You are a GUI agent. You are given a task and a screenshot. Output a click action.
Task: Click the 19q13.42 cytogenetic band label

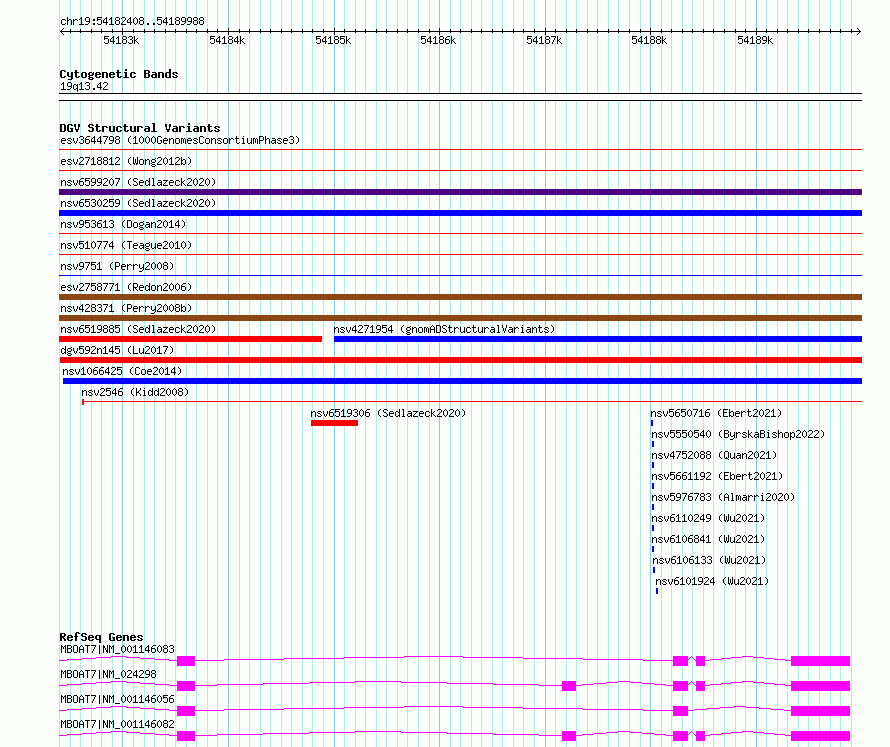[84, 86]
